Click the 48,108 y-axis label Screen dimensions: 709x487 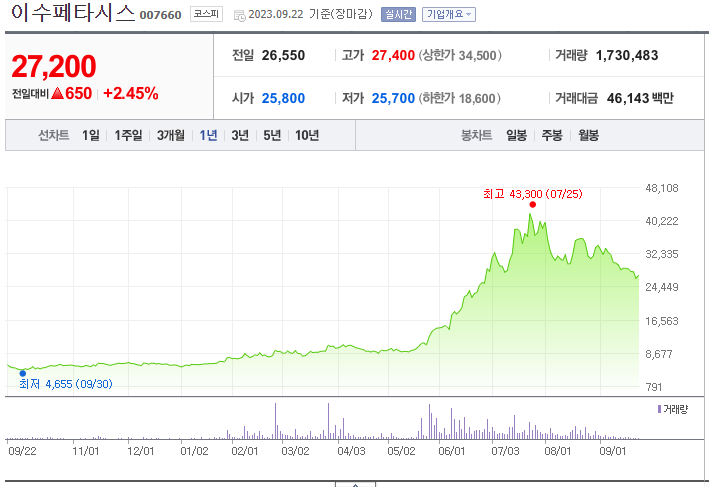tap(662, 188)
